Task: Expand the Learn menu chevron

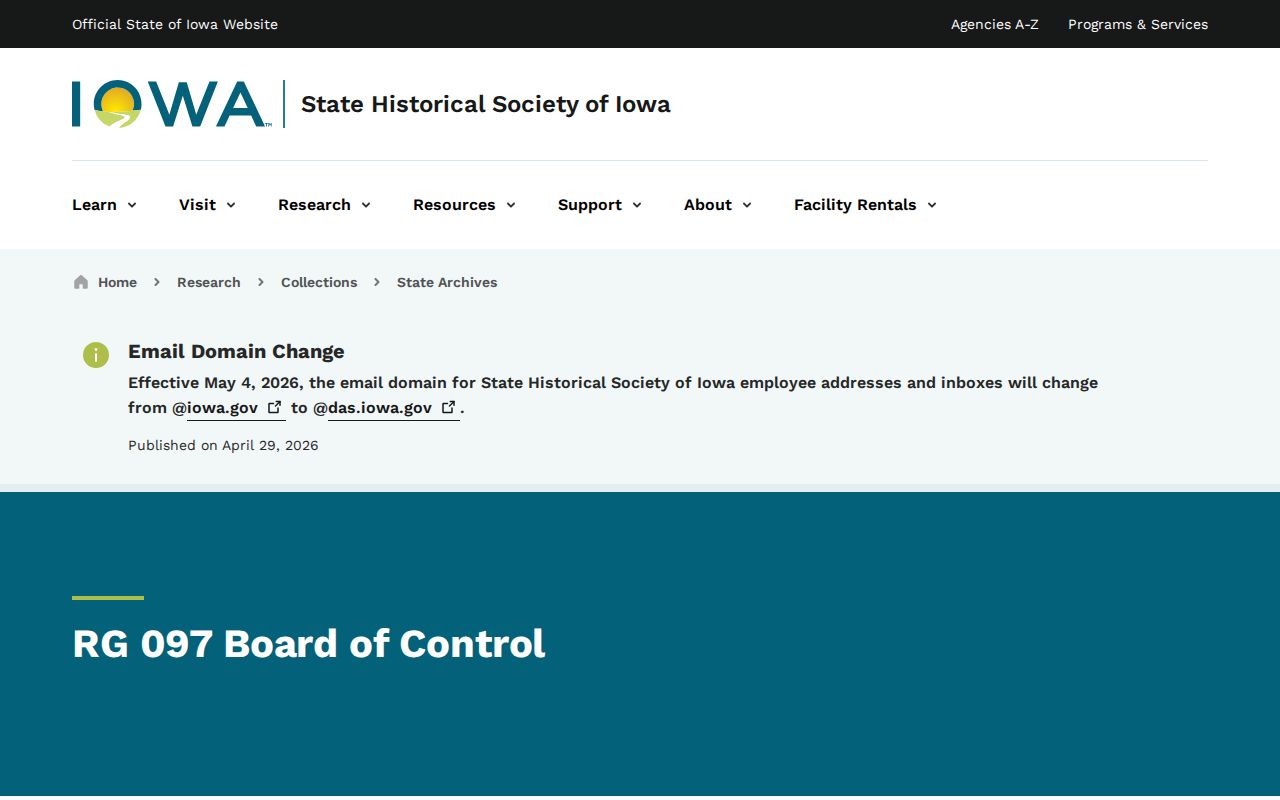Action: point(132,205)
